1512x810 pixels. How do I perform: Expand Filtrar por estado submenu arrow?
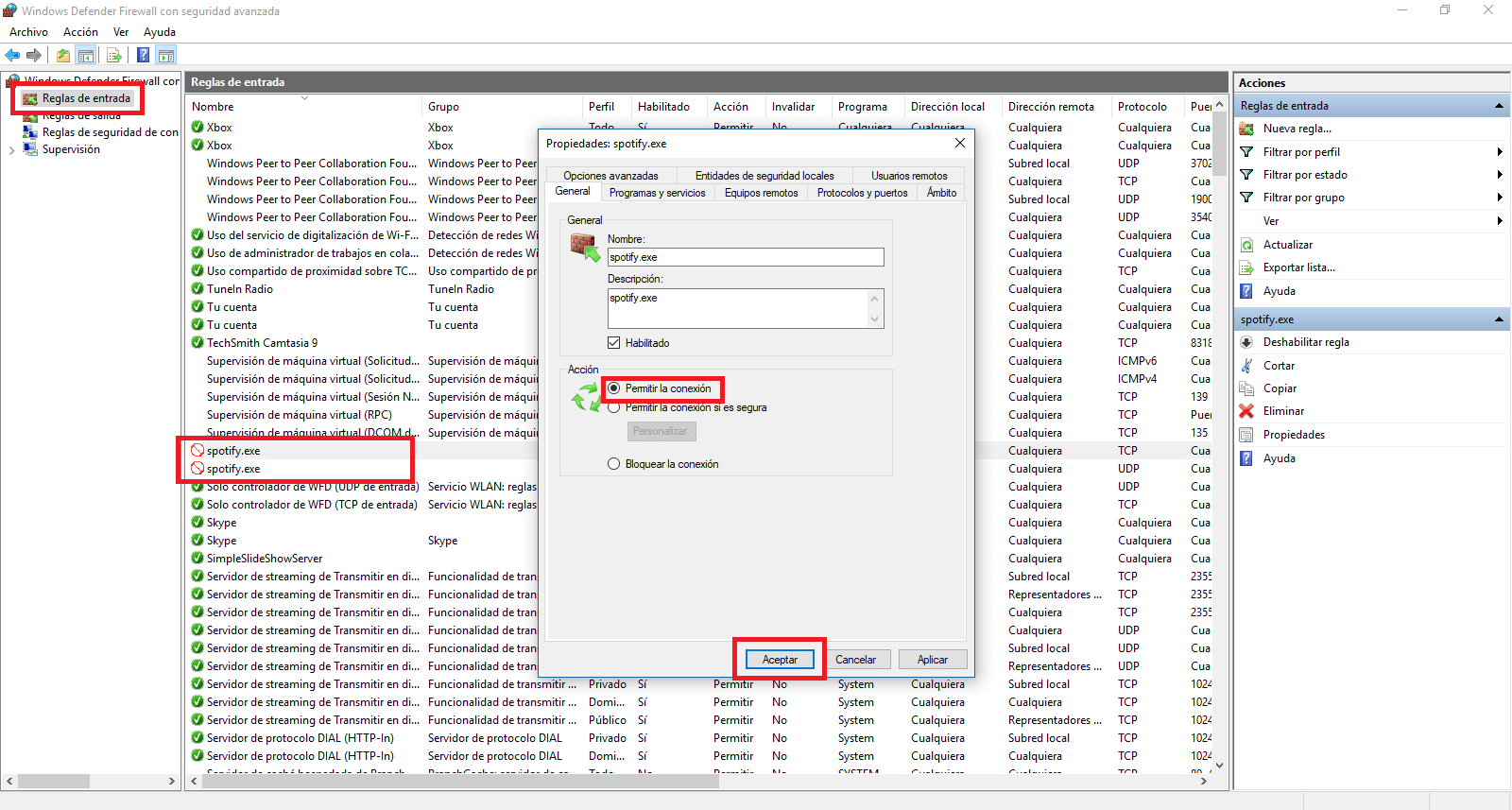1500,175
